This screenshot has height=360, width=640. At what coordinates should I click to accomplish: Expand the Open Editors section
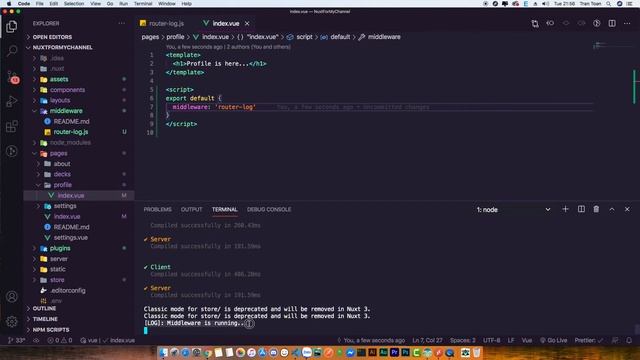(x=52, y=37)
